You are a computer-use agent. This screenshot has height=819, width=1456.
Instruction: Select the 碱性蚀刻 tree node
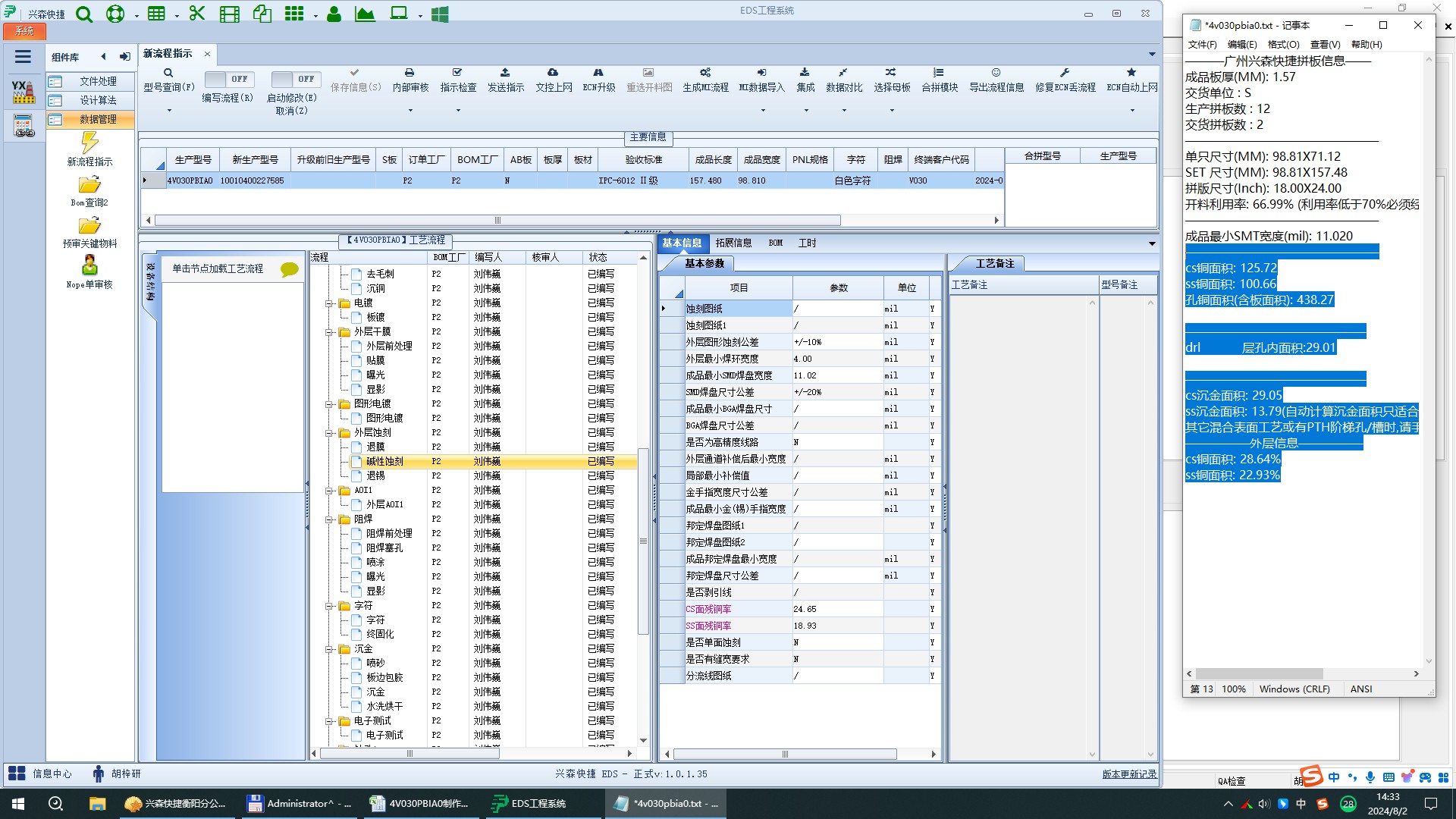384,461
